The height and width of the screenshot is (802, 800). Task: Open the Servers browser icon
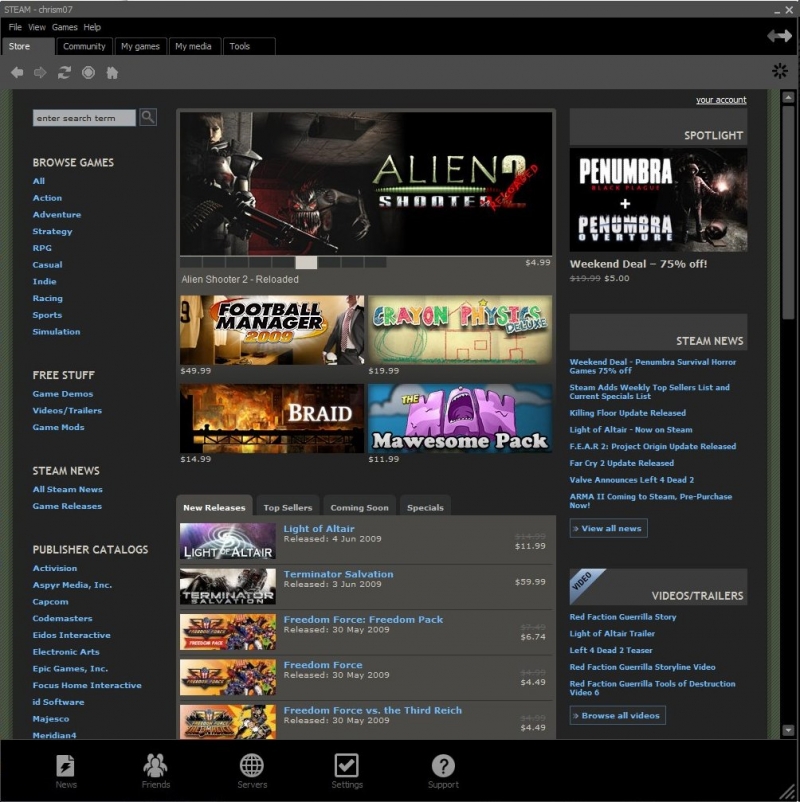pos(252,771)
